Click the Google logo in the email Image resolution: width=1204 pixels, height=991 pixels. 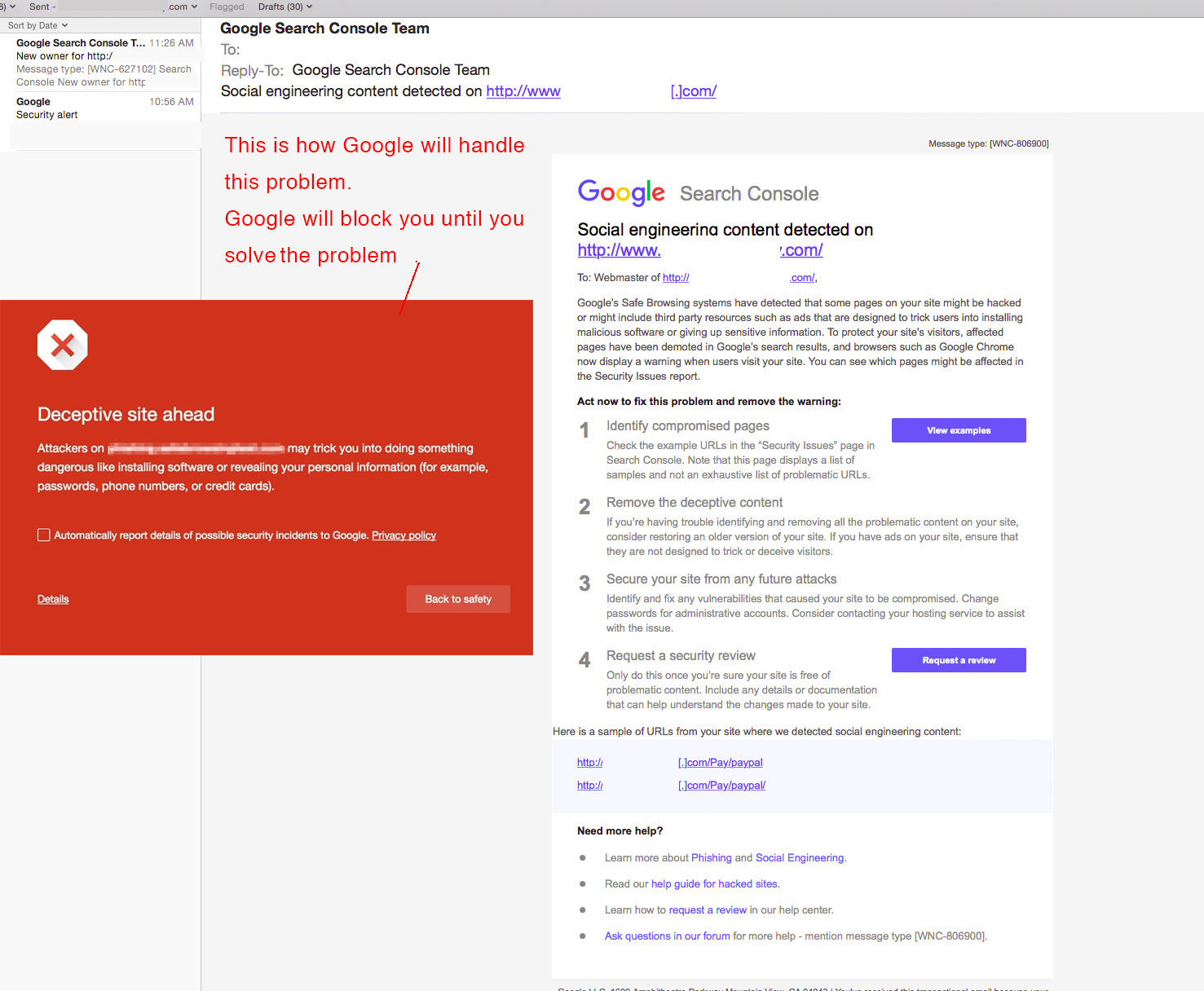(x=621, y=192)
